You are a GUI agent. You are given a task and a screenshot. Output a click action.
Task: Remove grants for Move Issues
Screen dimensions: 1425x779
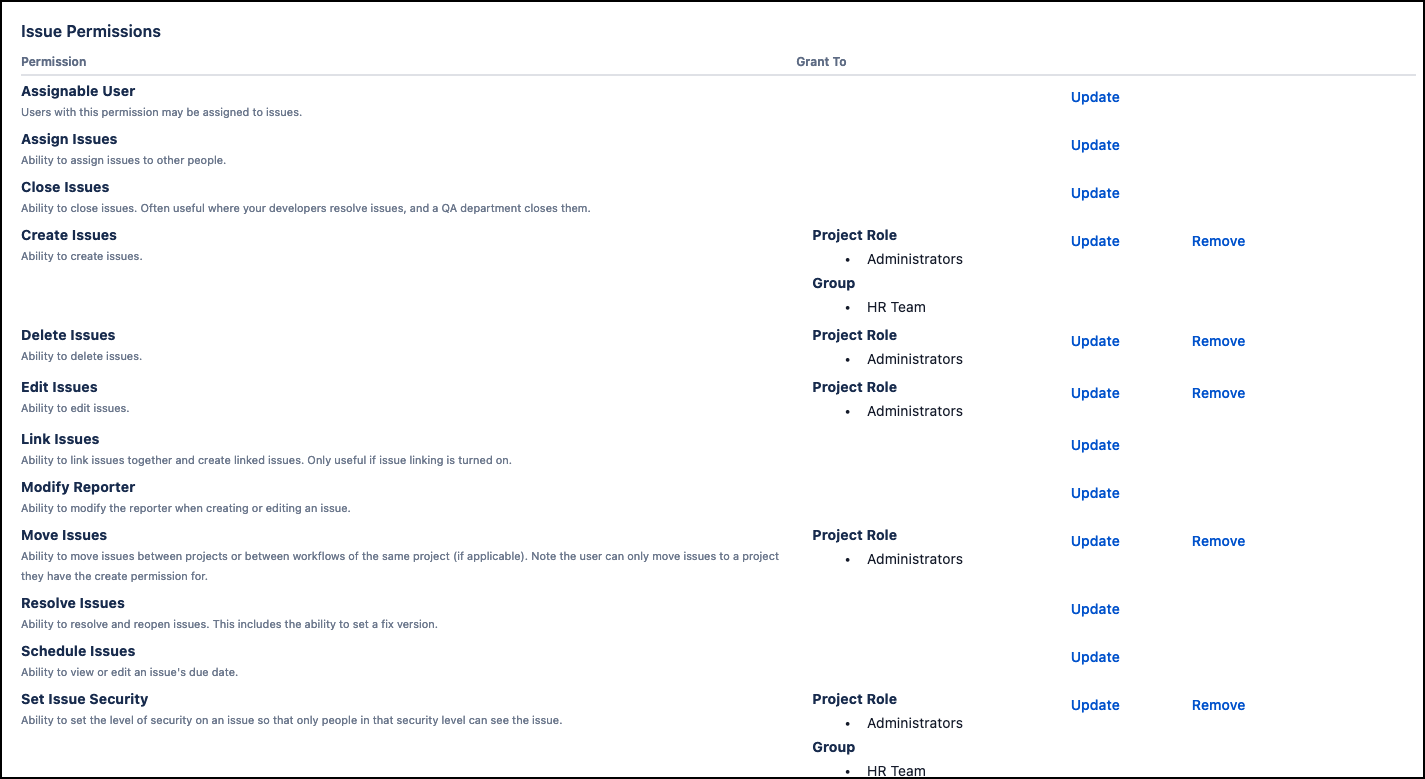click(x=1218, y=541)
